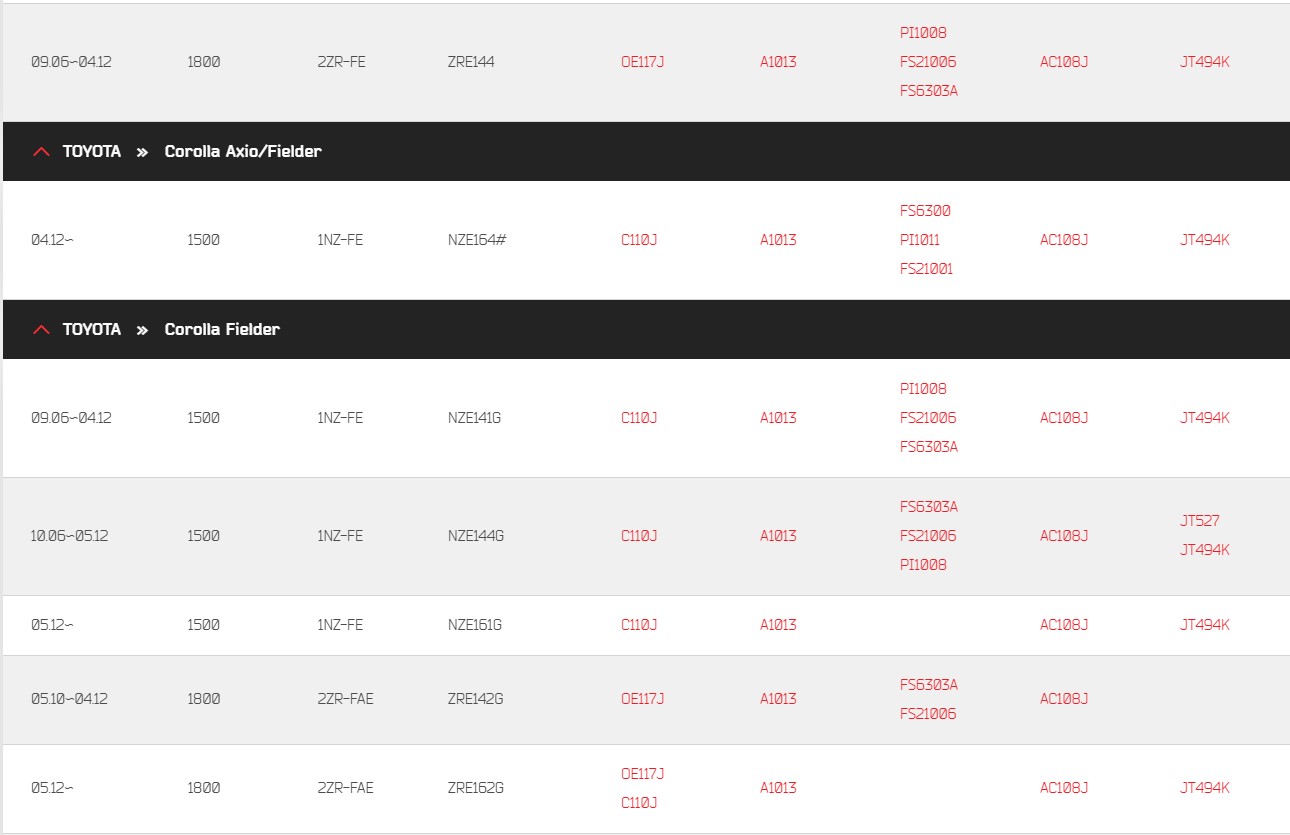This screenshot has width=1290, height=835.
Task: Collapse the Corolla Fielder section chevron
Action: click(x=41, y=330)
